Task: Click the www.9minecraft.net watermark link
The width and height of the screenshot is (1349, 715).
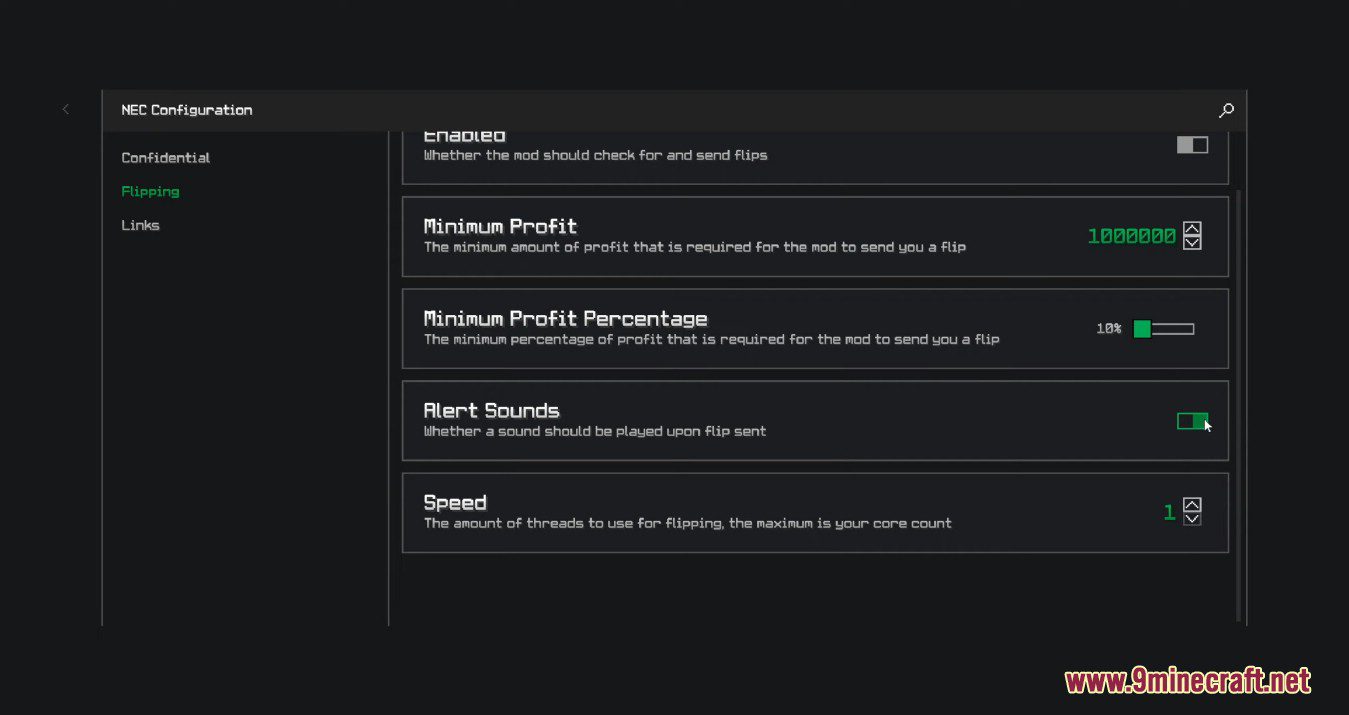Action: [x=1187, y=682]
